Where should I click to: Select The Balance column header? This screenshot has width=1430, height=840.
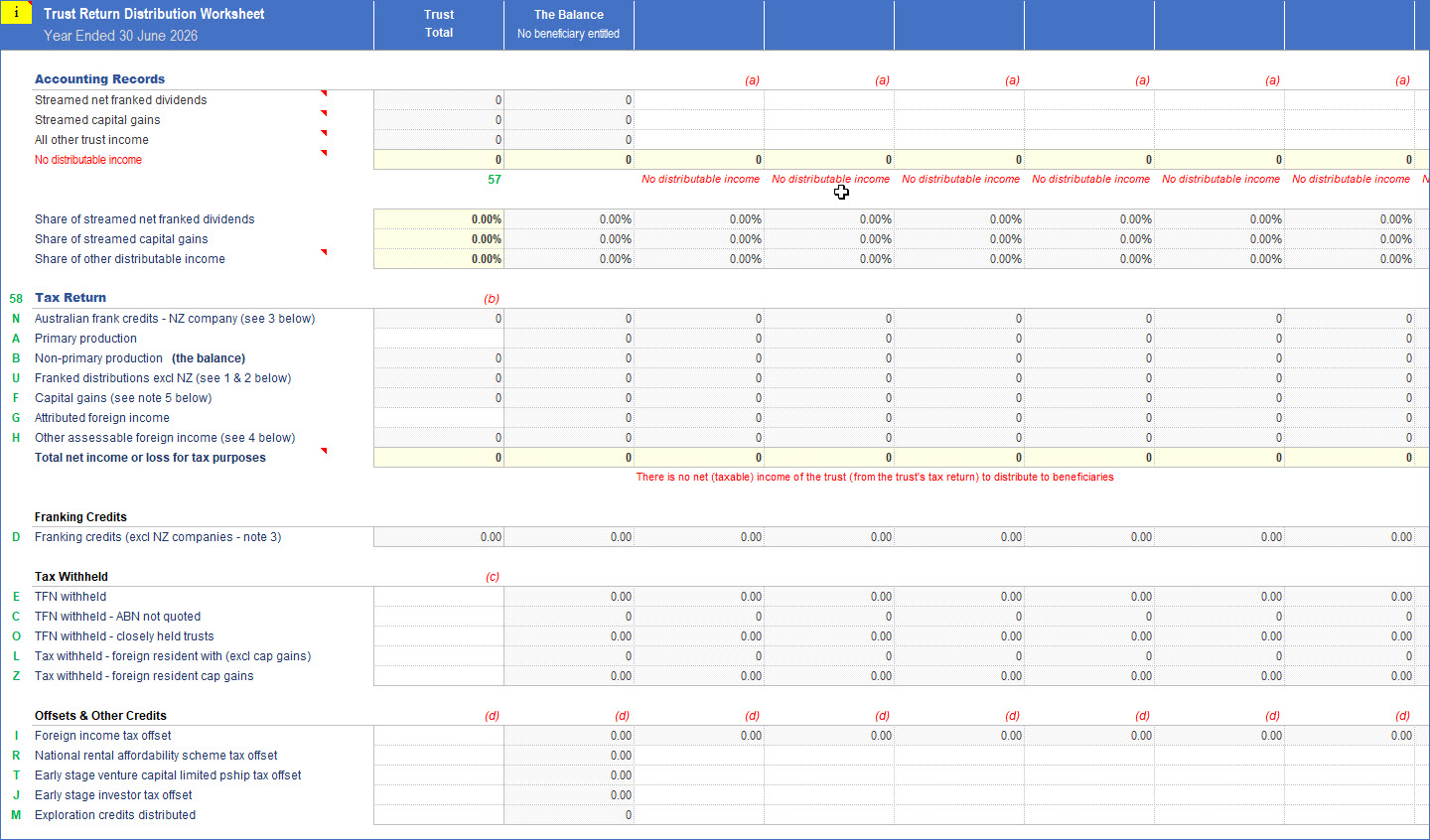pos(568,24)
